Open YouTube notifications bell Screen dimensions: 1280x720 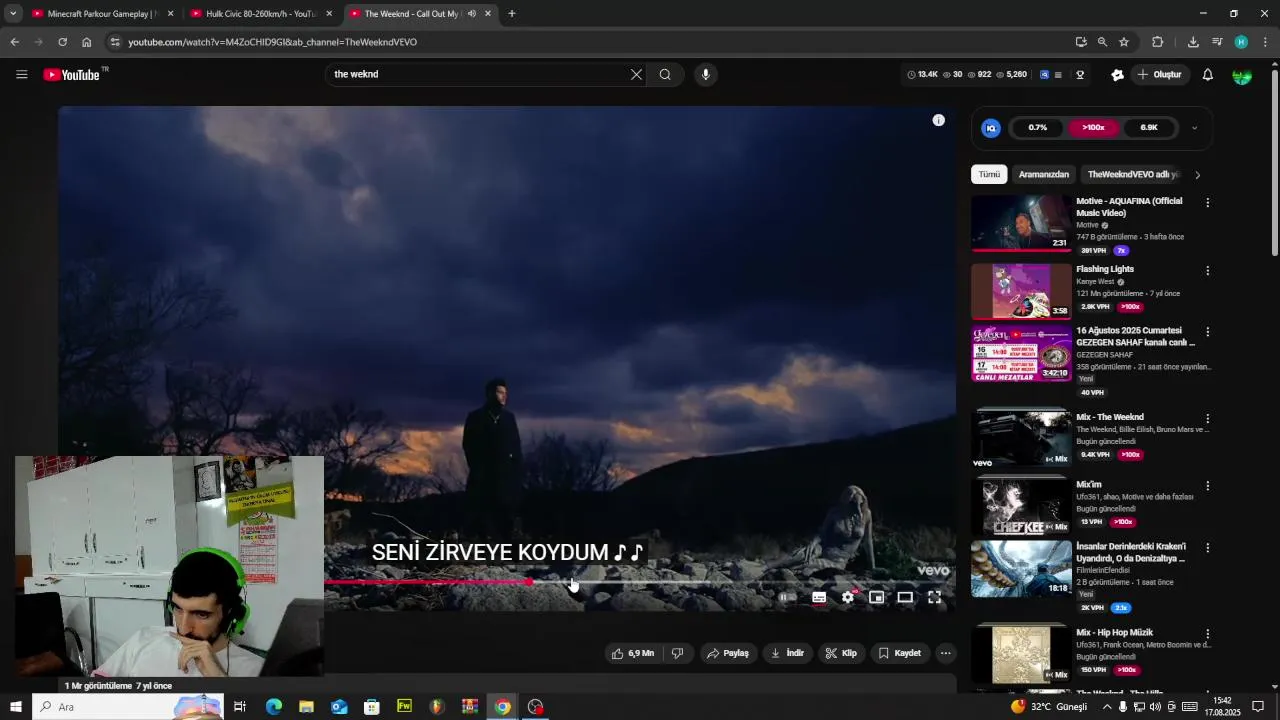pos(1207,75)
